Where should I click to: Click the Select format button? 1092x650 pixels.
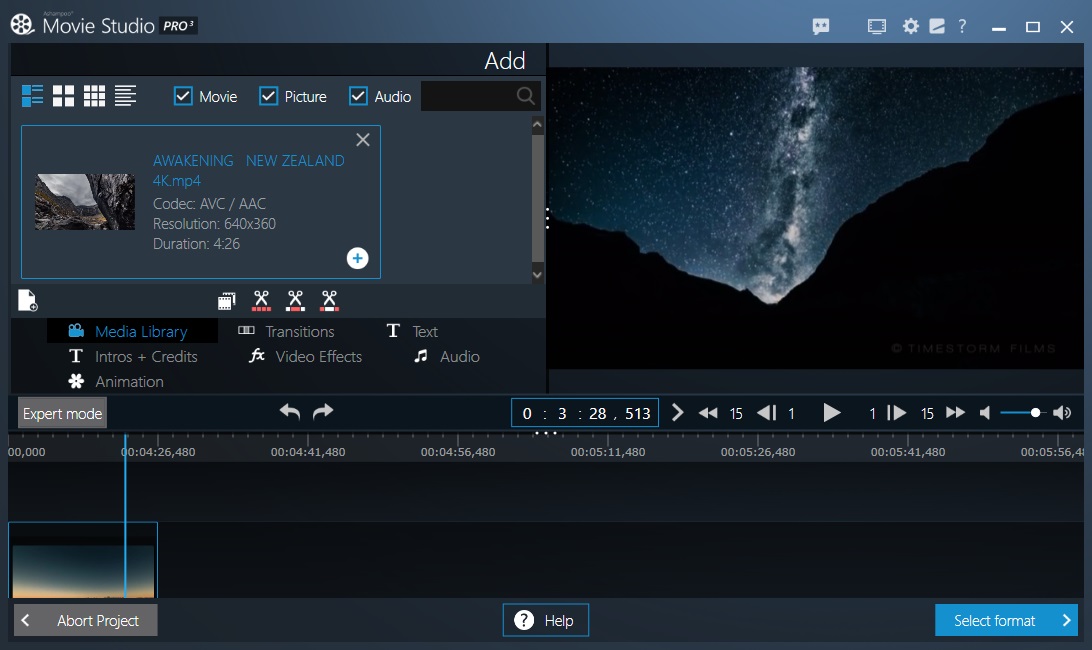point(1006,620)
